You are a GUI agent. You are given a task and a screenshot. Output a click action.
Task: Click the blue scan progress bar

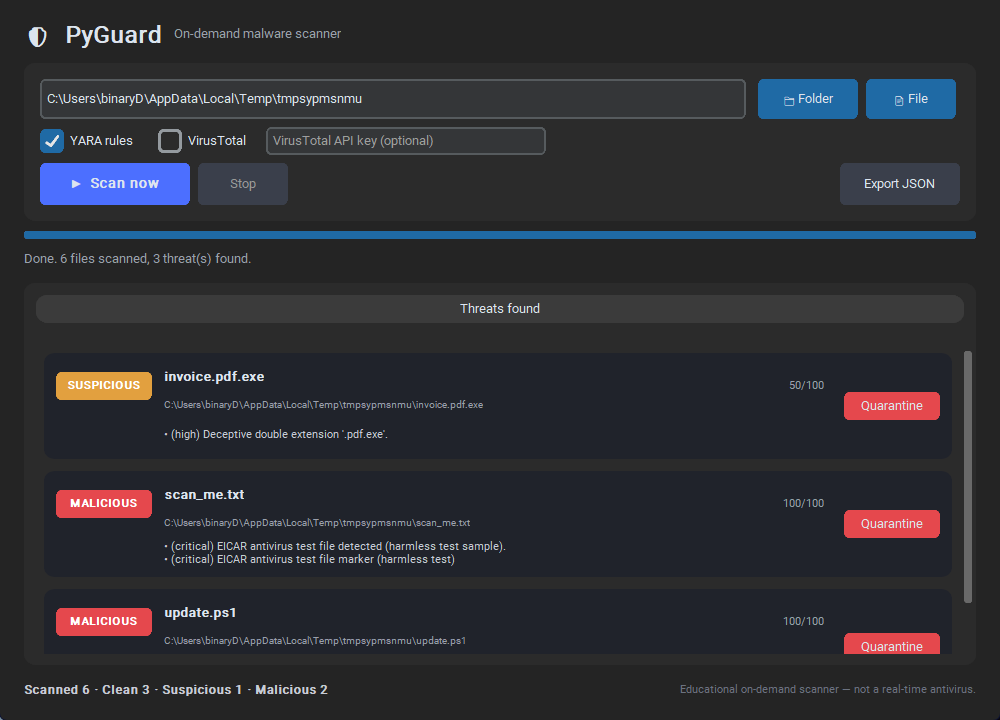pos(500,235)
